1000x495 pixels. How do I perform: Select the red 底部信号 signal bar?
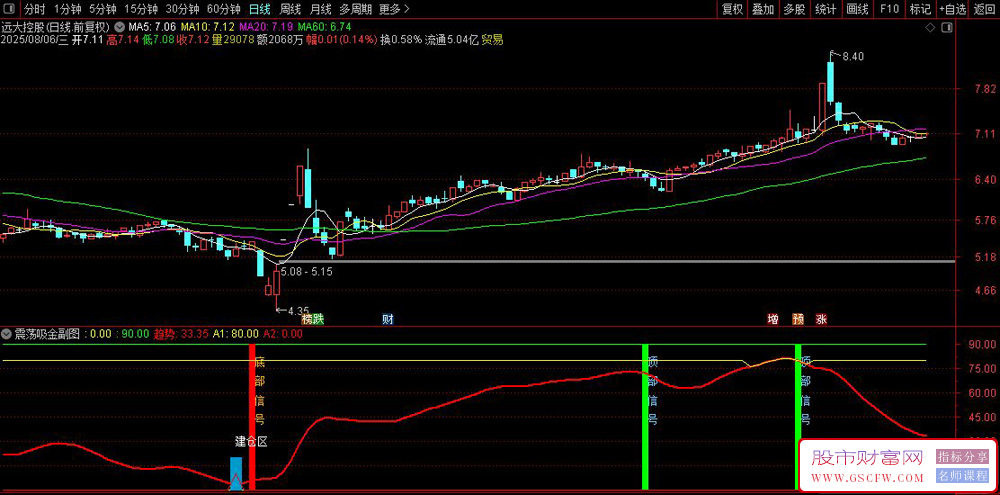252,417
